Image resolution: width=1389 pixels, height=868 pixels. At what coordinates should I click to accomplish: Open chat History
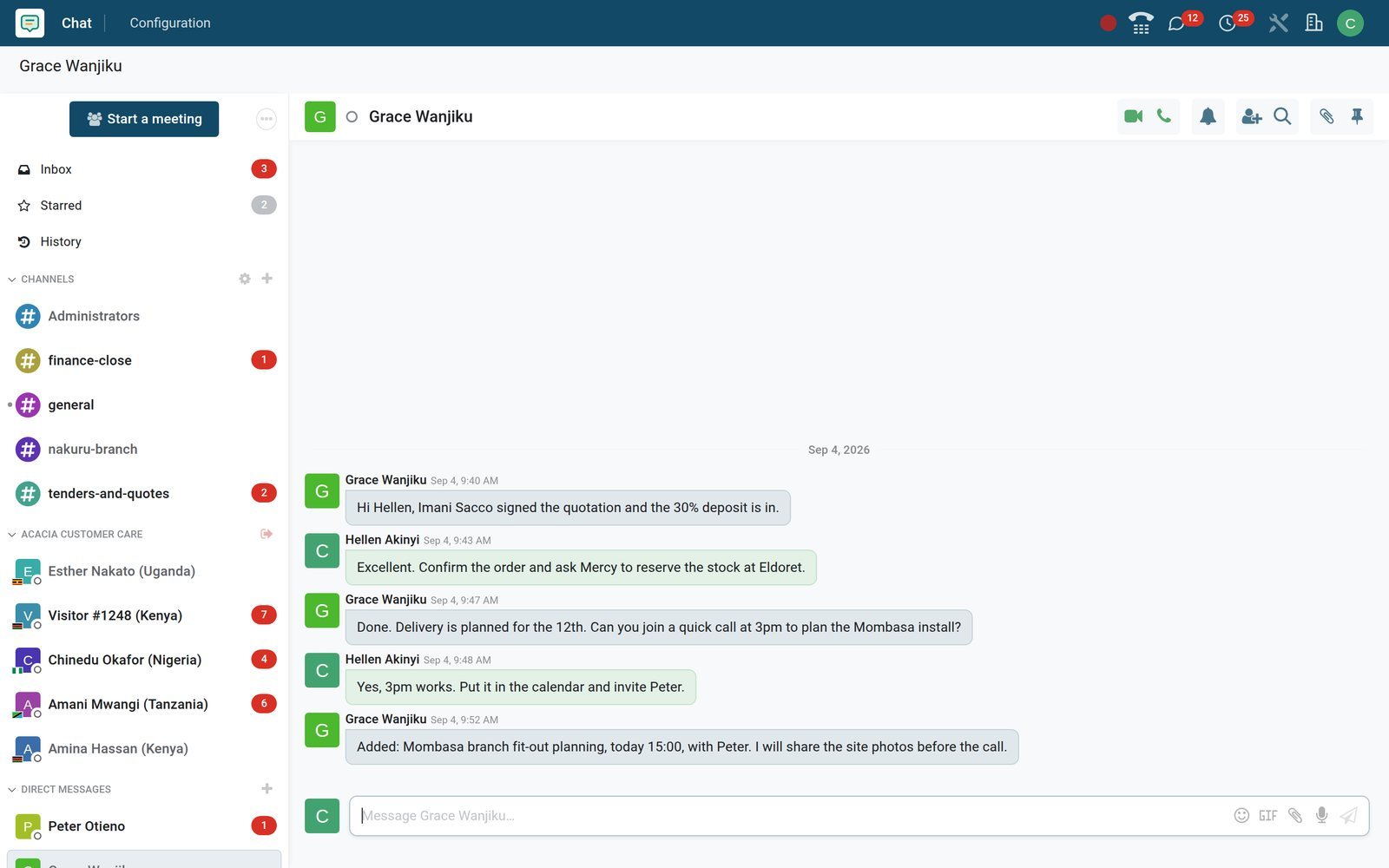click(144, 242)
